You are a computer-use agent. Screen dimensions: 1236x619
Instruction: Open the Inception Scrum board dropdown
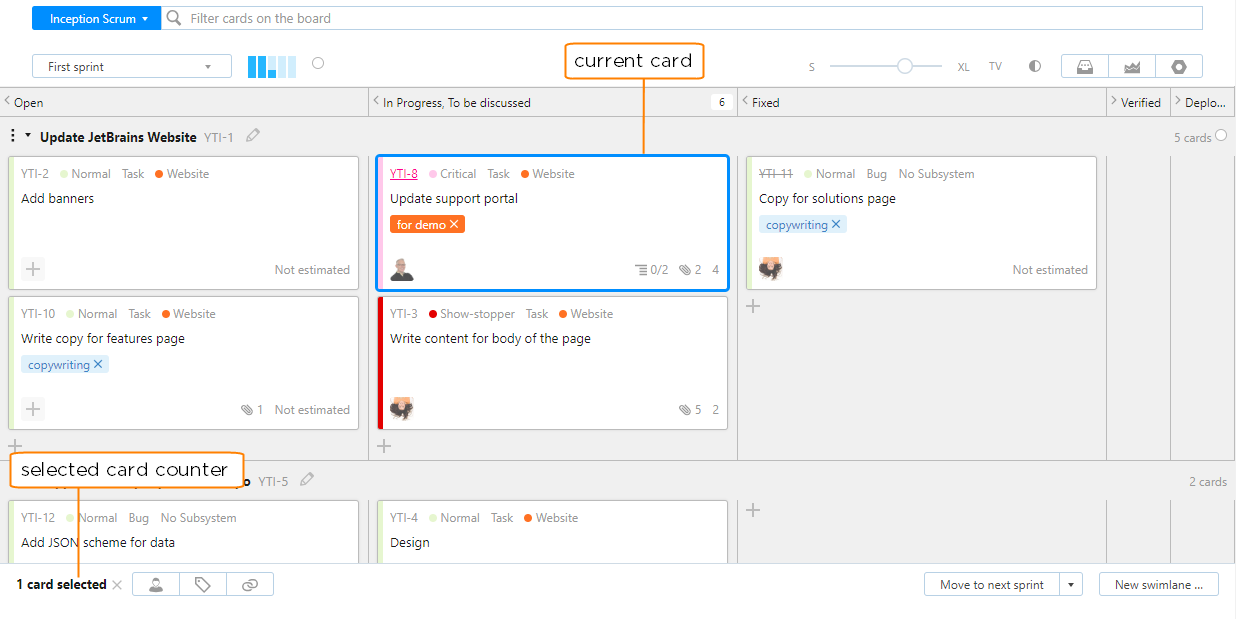96,18
